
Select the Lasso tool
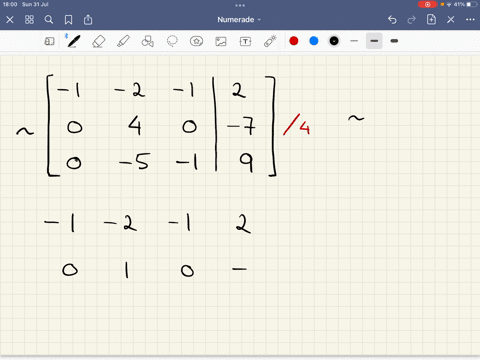click(x=172, y=41)
